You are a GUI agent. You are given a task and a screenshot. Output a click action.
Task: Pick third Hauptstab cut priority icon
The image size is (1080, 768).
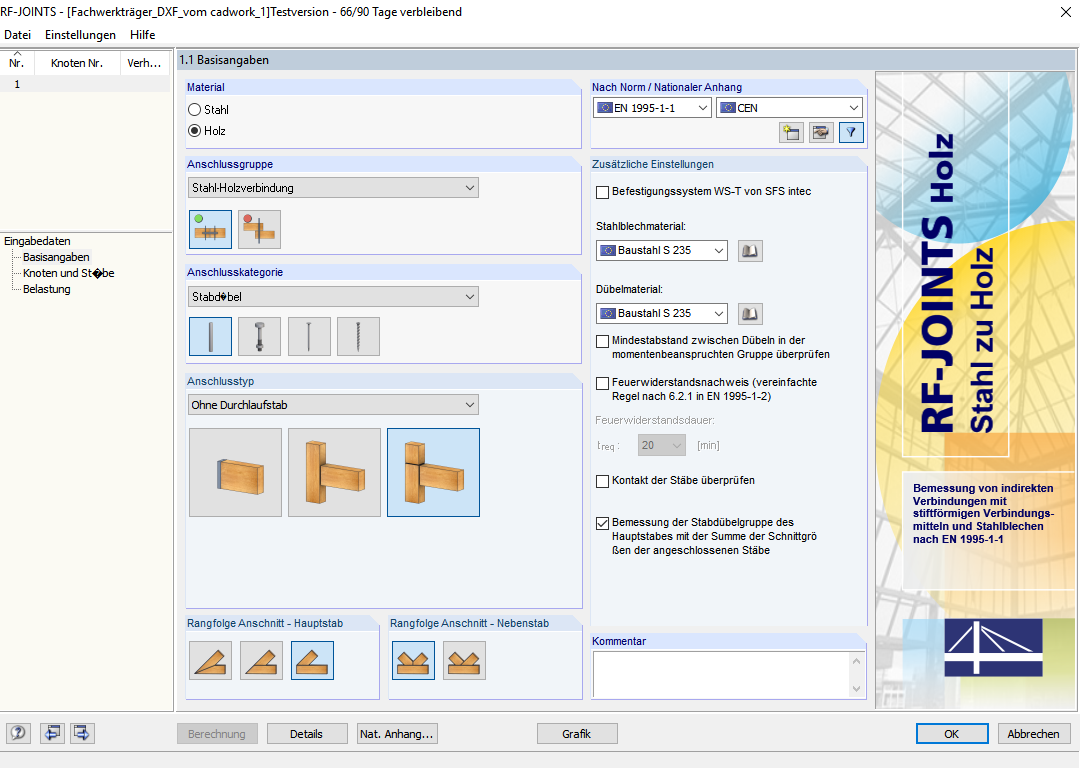point(312,661)
